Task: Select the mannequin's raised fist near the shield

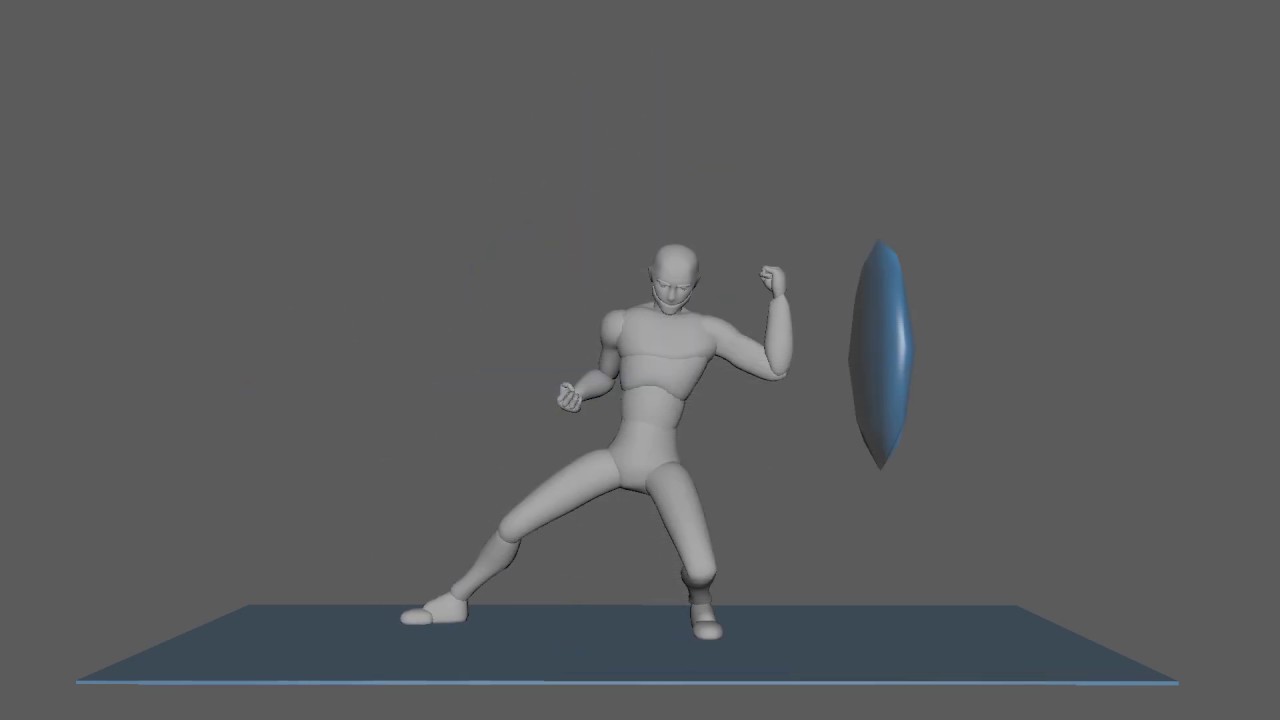Action: click(x=772, y=280)
